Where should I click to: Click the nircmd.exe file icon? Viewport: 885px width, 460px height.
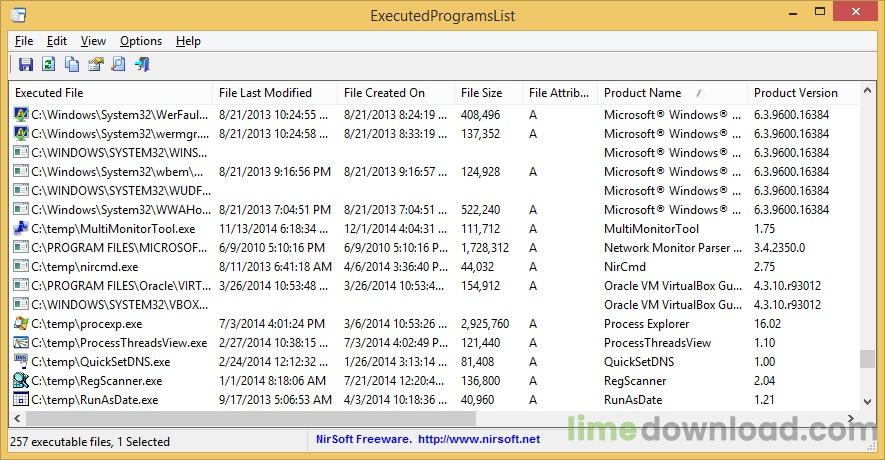point(21,266)
